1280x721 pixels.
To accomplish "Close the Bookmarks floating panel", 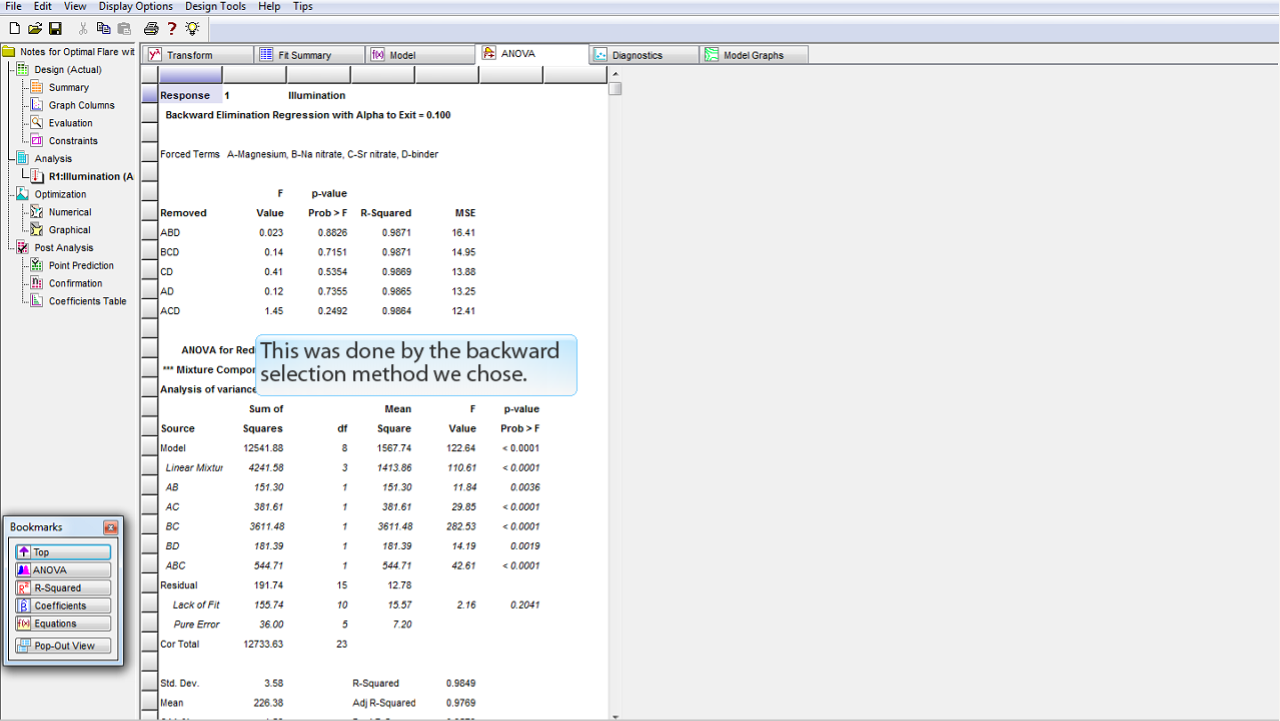I will coord(110,527).
